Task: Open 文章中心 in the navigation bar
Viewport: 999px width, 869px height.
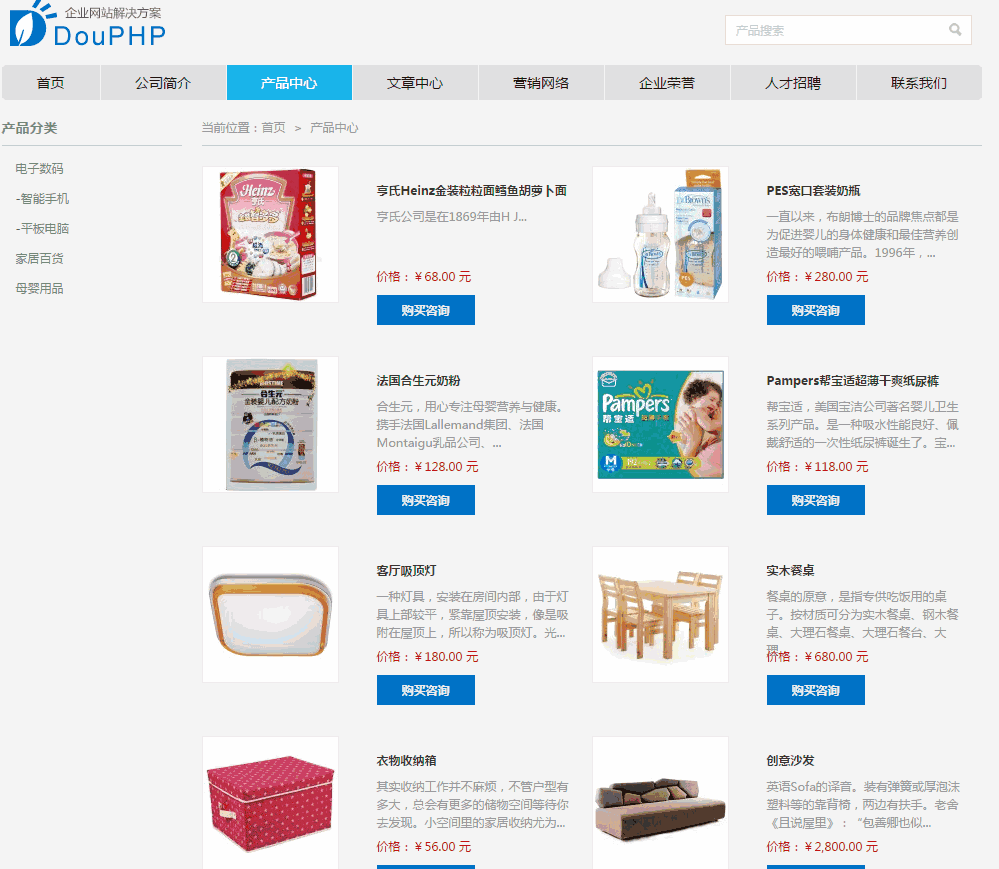Action: click(x=415, y=83)
